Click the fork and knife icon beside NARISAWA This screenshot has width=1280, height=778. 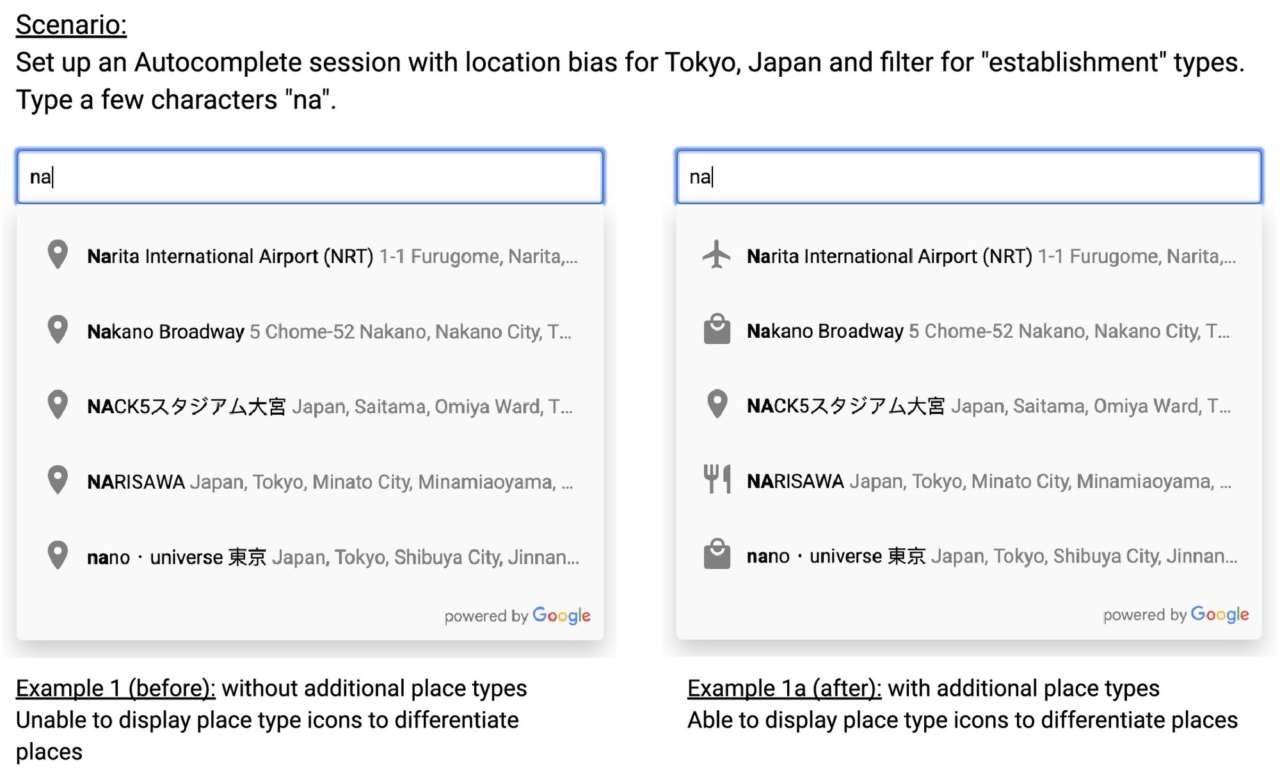point(716,481)
